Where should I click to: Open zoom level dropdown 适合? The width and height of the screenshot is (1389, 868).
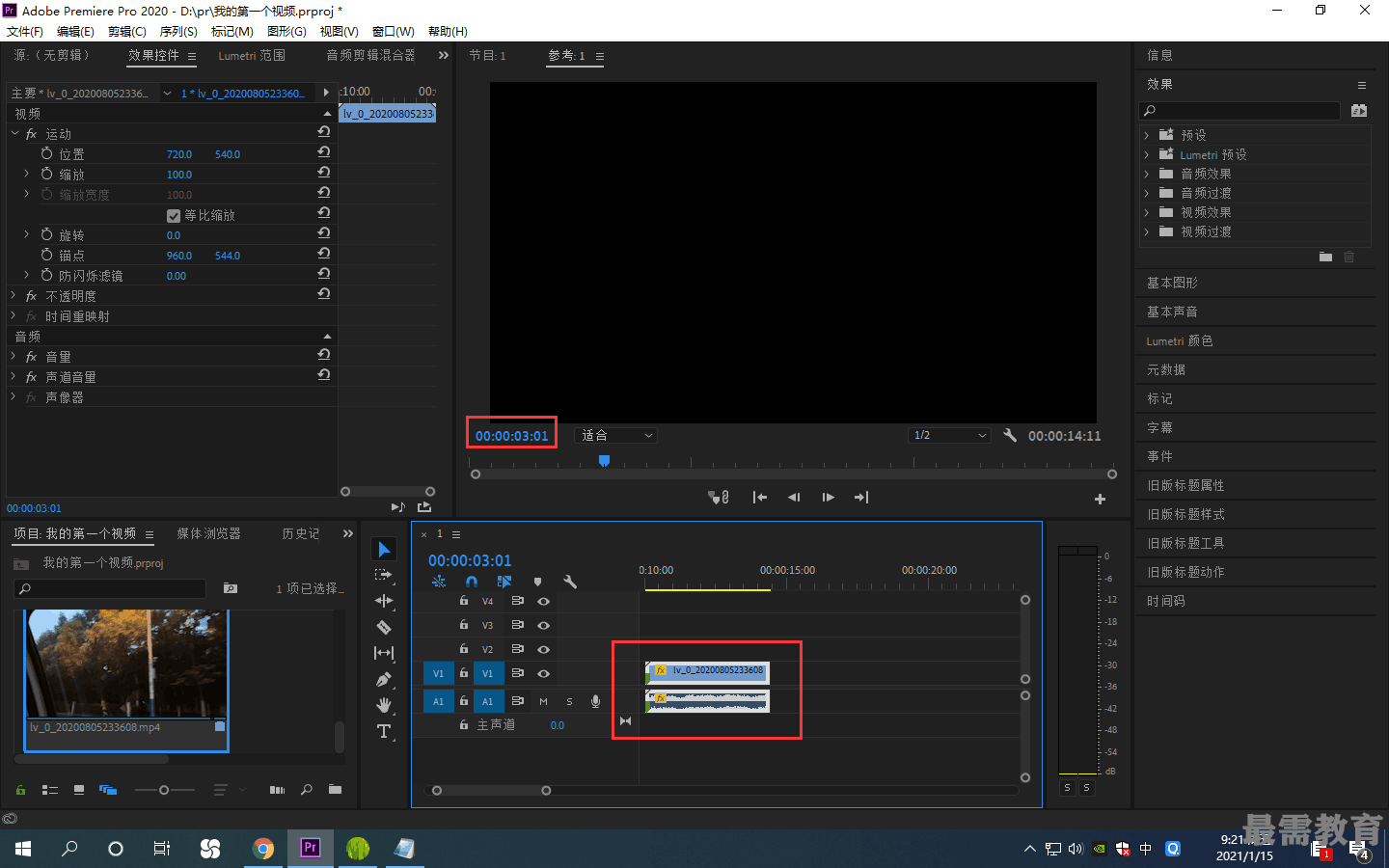tap(617, 435)
